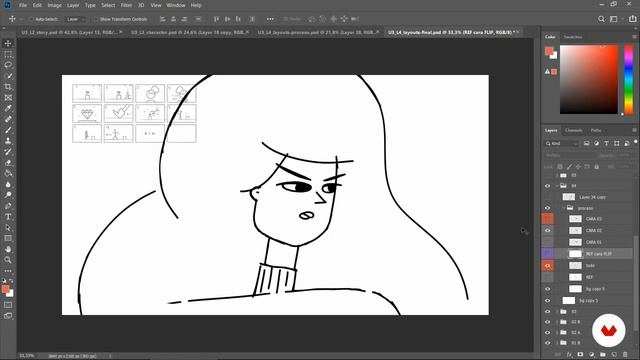Screen dimensions: 640x360
Task: Click foreground color swatch in toolbar
Action: 5,289
